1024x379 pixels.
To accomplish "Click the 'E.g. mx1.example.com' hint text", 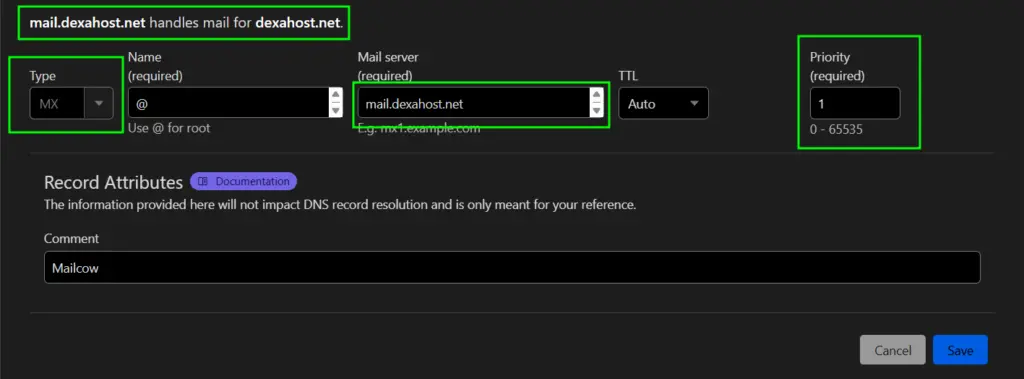I will tap(419, 128).
